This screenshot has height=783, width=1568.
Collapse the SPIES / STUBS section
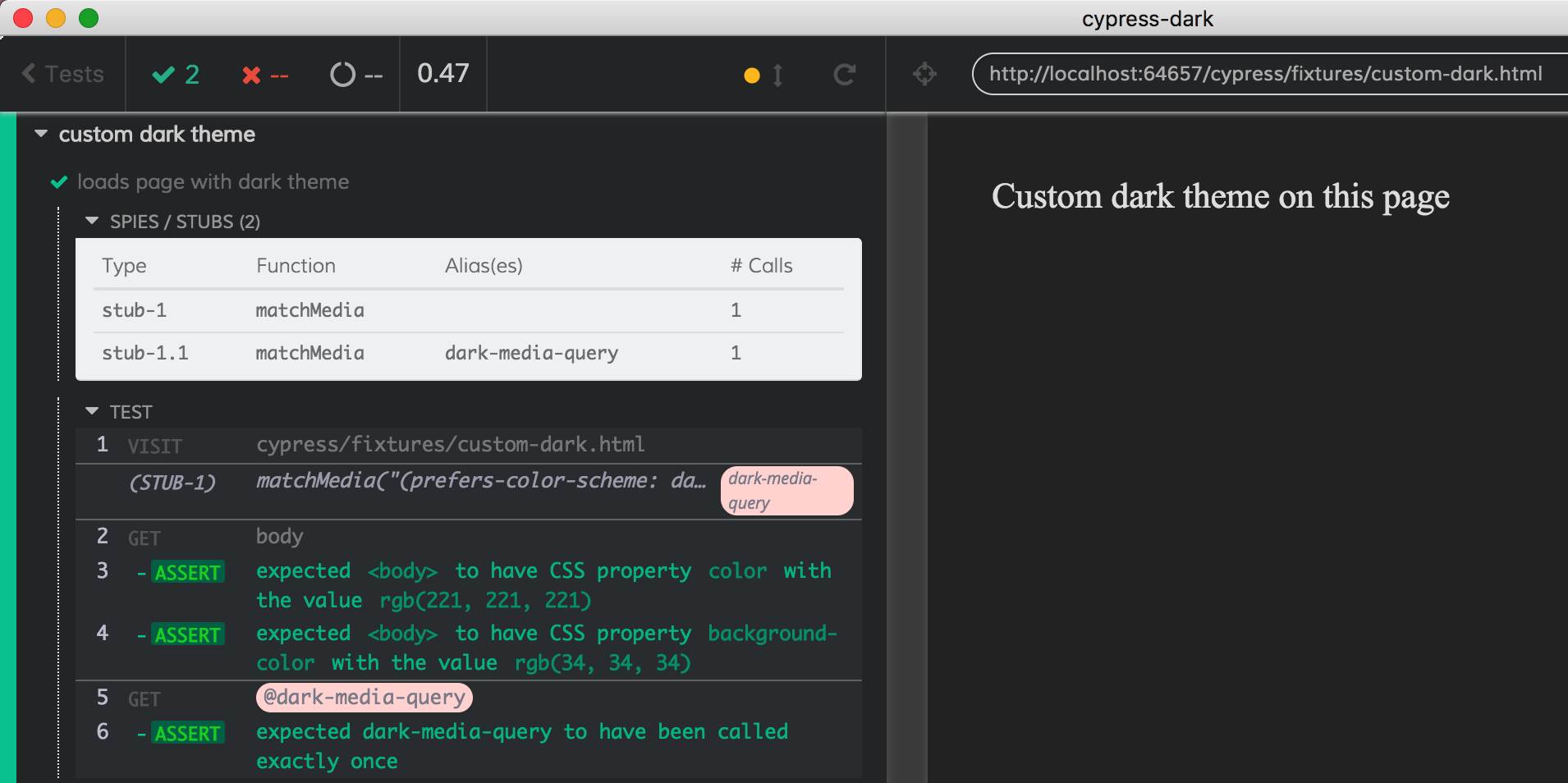(x=174, y=222)
